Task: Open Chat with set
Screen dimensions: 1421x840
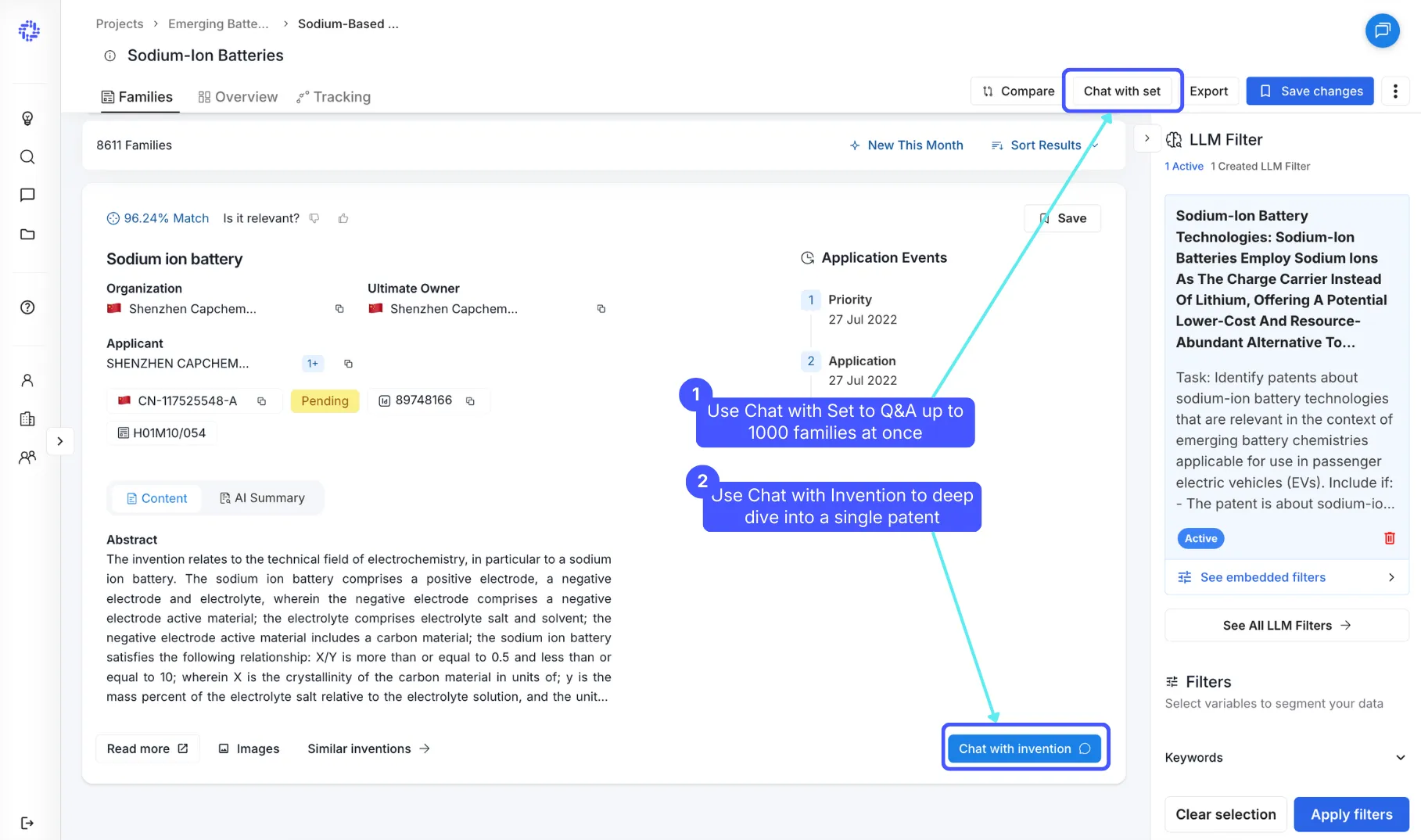Action: pos(1122,92)
